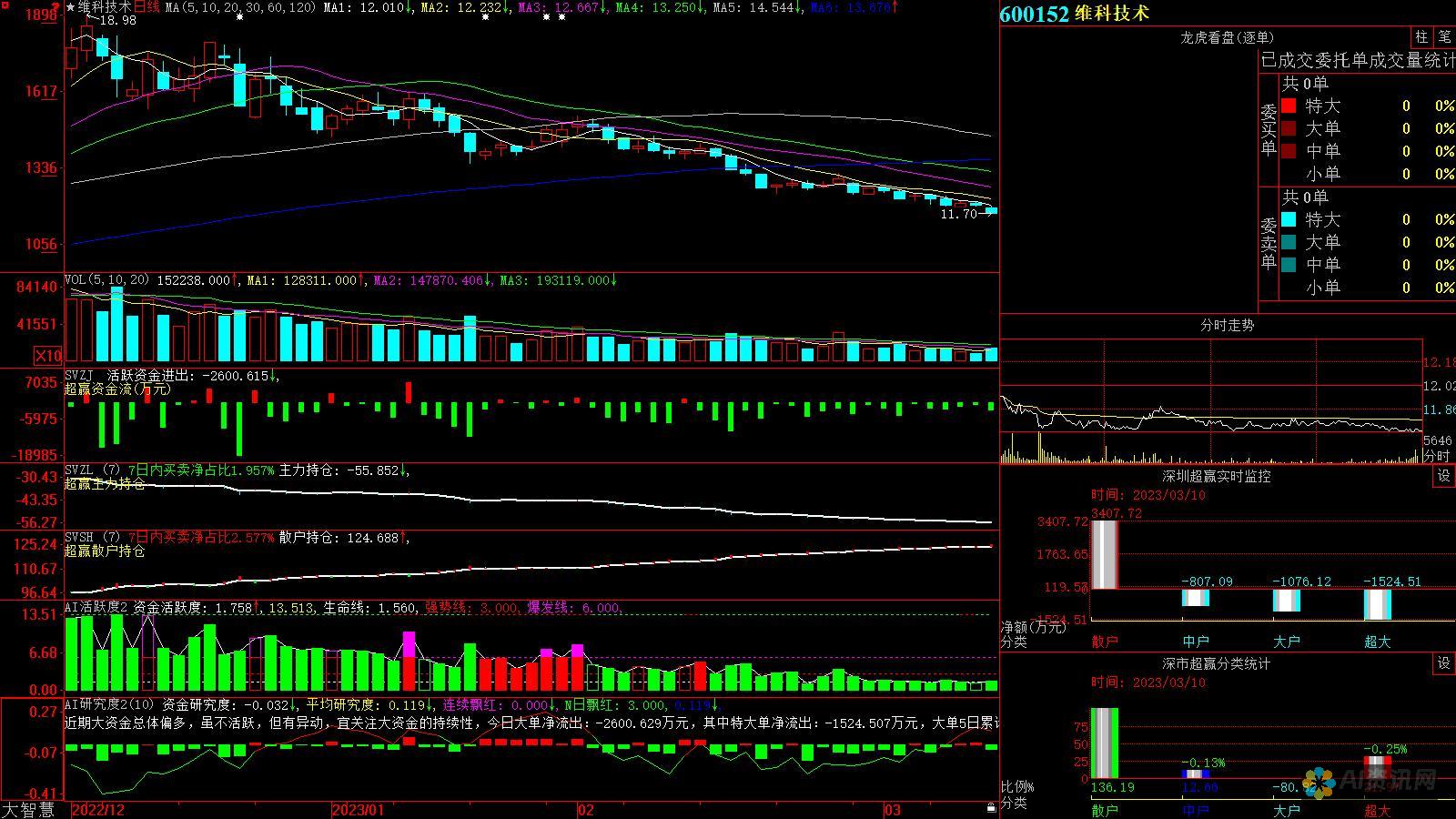Click VOL(5,10,20) indicator label
Viewport: 1456px width, 819px height.
click(x=107, y=280)
